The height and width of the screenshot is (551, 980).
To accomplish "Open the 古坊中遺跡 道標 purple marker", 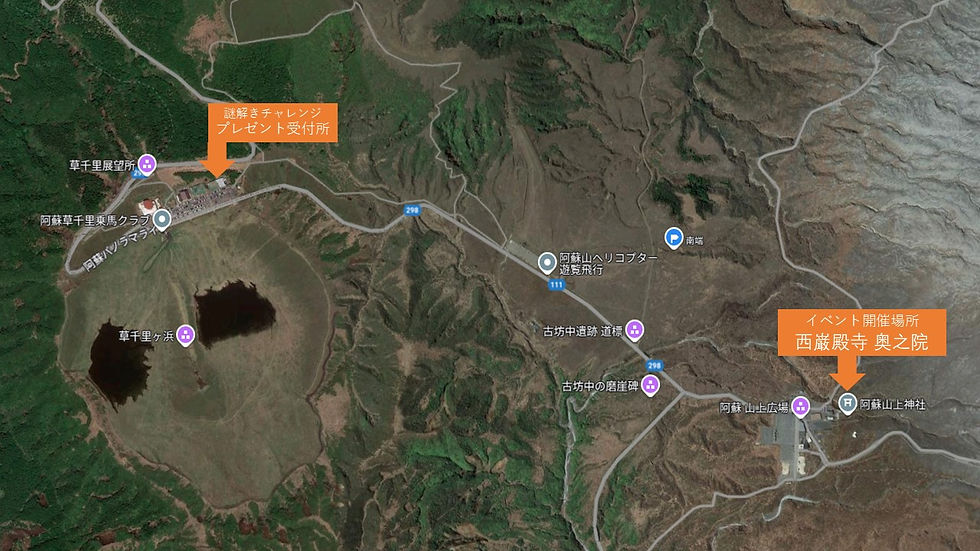I will point(634,330).
